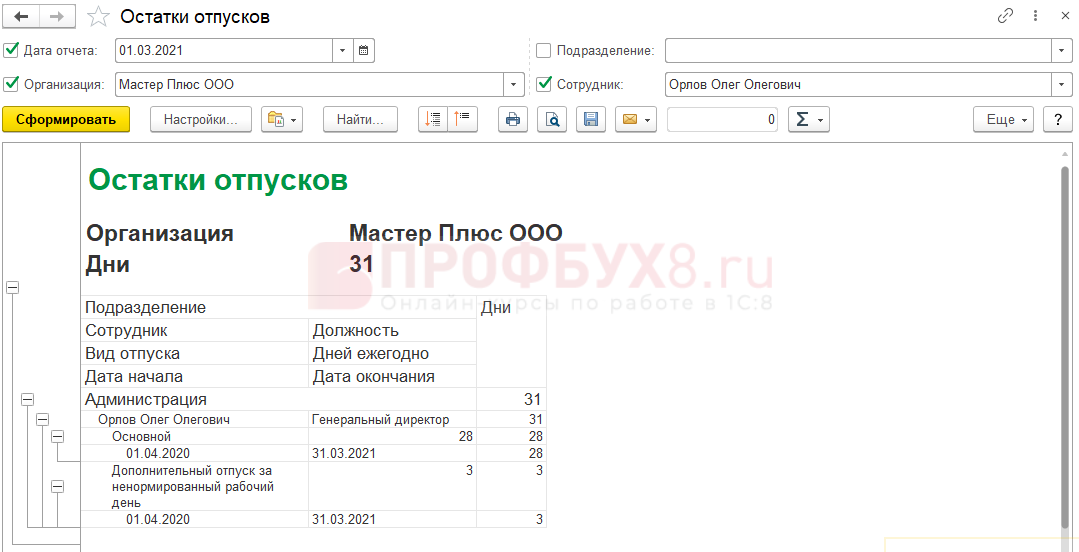
Task: Select the Должность header cell
Action: [393, 330]
